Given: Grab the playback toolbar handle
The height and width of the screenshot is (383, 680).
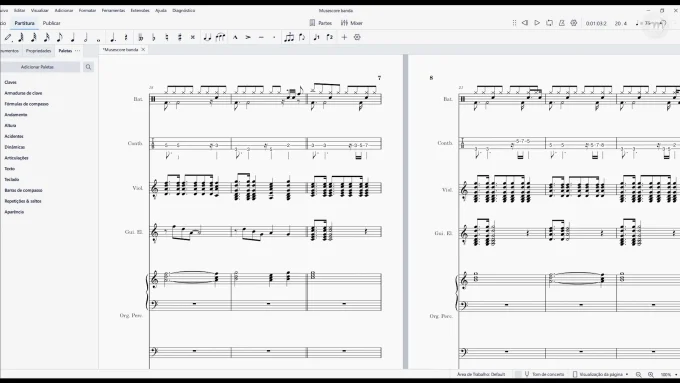Looking at the screenshot, I should point(514,23).
